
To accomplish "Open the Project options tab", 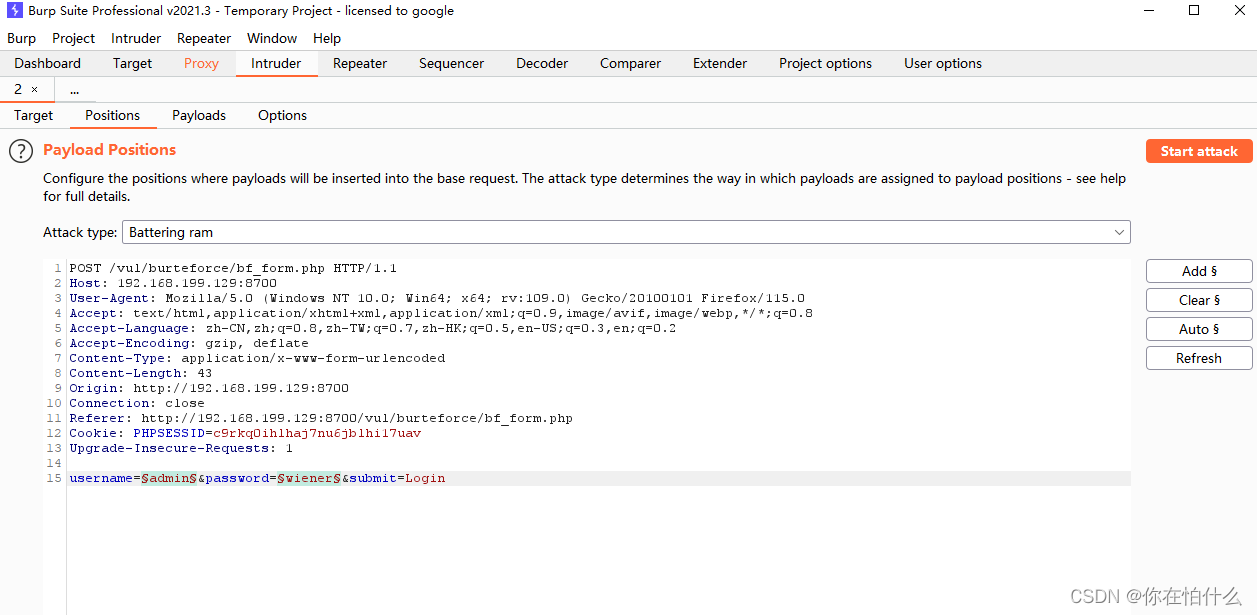I will 825,63.
